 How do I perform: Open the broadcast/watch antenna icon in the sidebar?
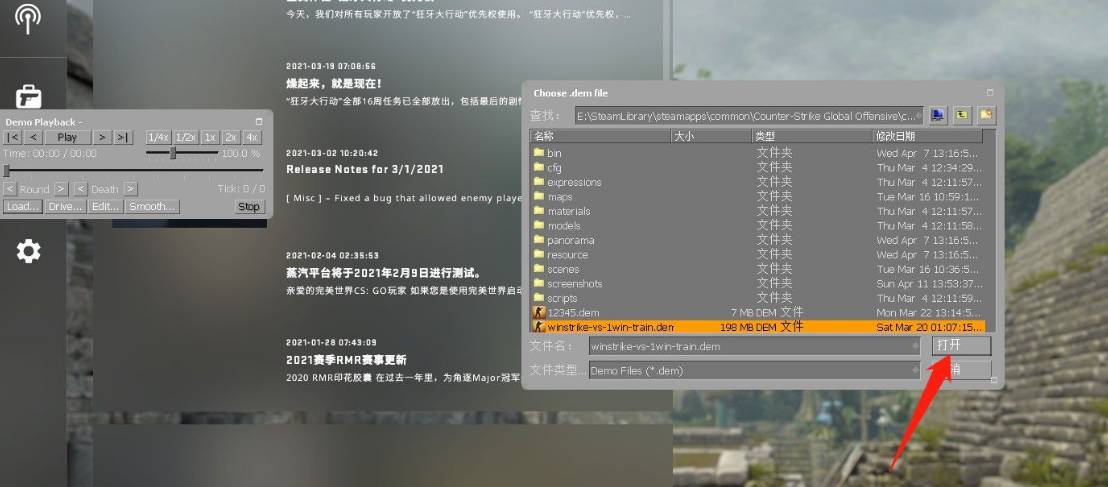click(28, 18)
